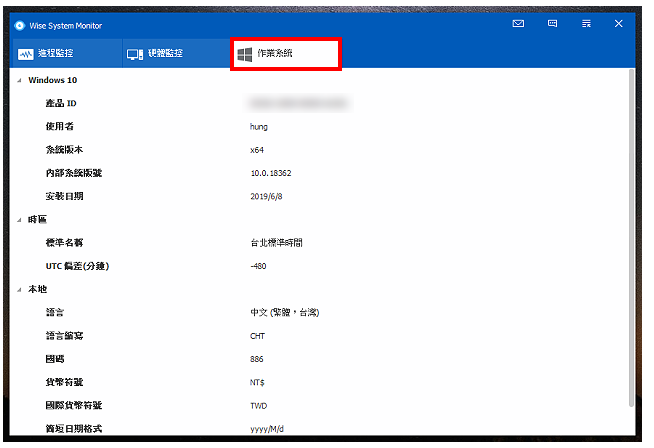This screenshot has height=448, width=654.
Task: Click the 本地 section heading
Action: click(x=37, y=289)
